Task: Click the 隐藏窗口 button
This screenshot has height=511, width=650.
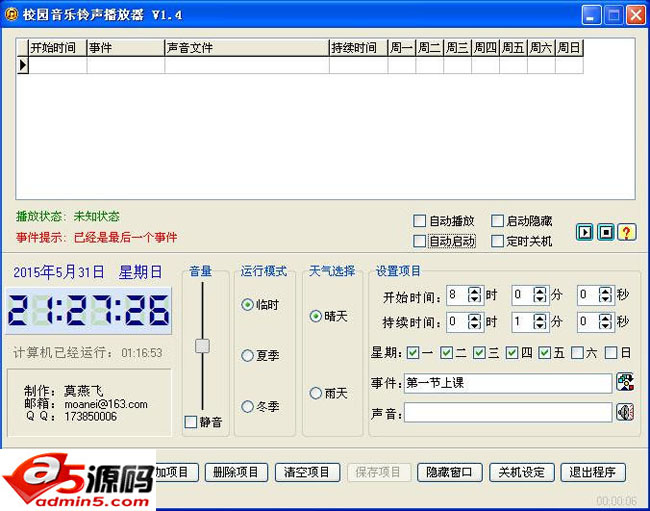Action: point(450,473)
